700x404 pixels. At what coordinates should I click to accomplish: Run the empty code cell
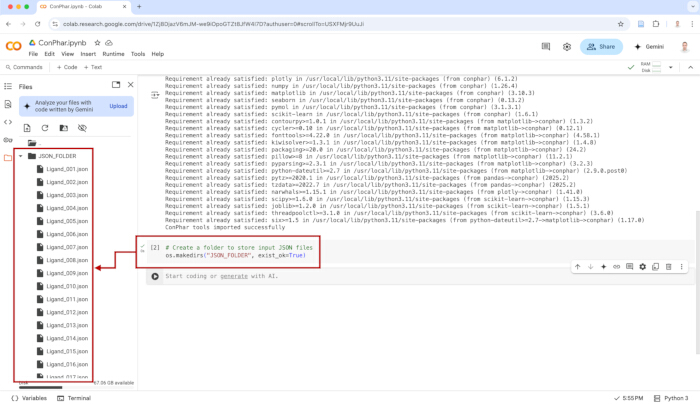tap(155, 276)
